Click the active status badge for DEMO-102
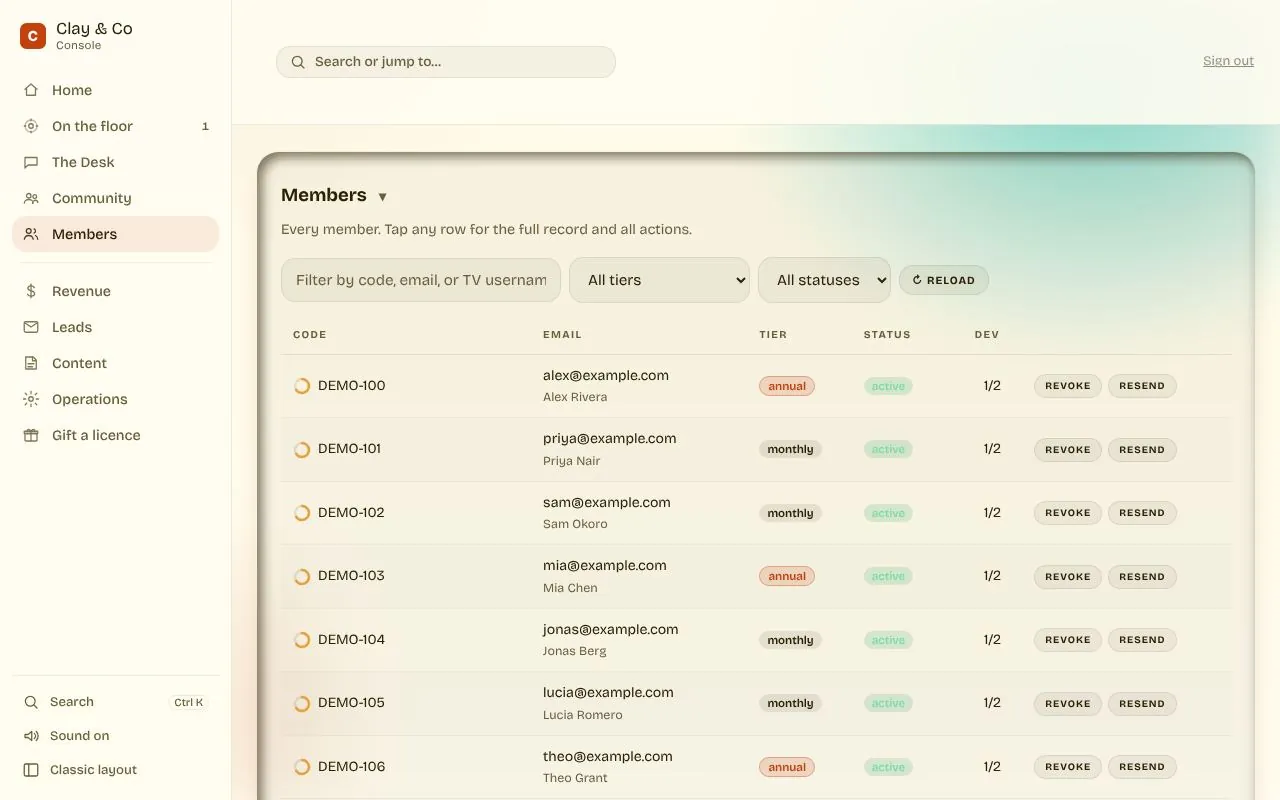This screenshot has width=1280, height=800. click(x=888, y=513)
